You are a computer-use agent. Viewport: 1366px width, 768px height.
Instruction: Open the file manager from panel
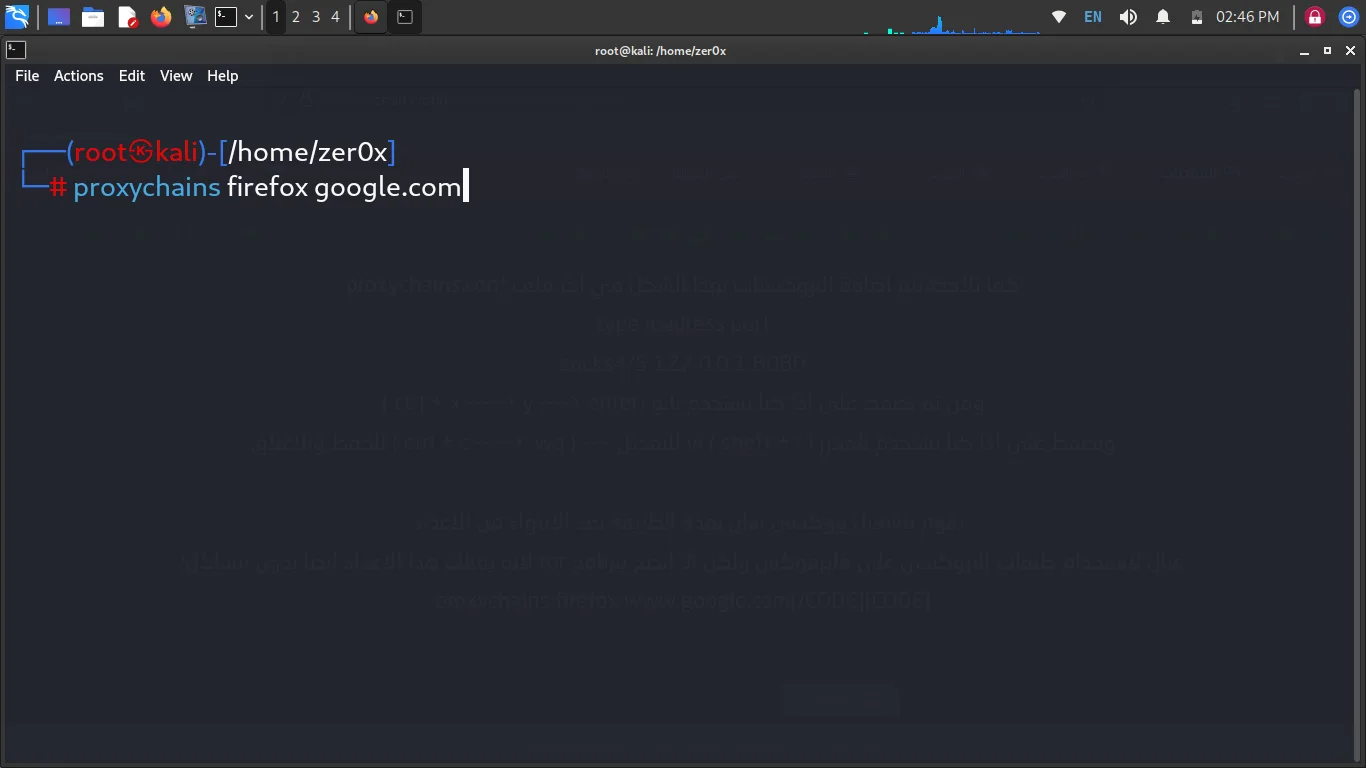[x=93, y=17]
